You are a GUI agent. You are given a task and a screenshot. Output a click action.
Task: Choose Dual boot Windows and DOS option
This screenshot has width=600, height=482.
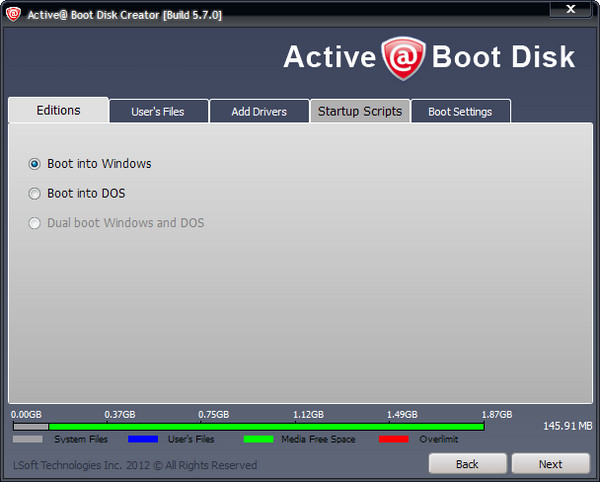click(35, 223)
